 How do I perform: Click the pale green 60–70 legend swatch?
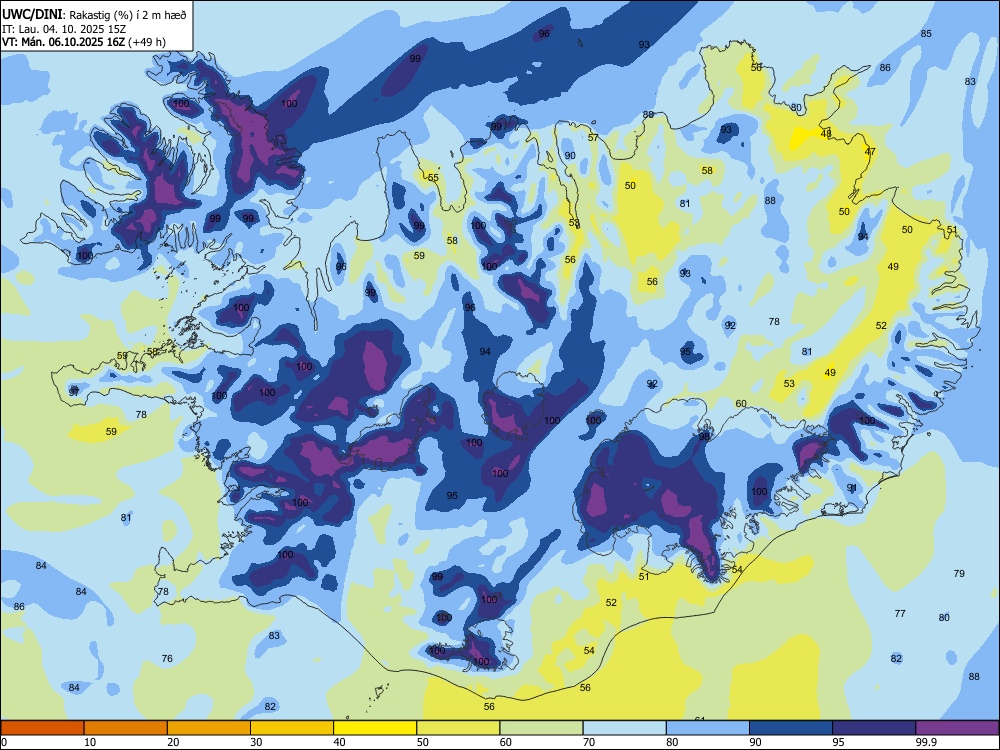click(541, 728)
